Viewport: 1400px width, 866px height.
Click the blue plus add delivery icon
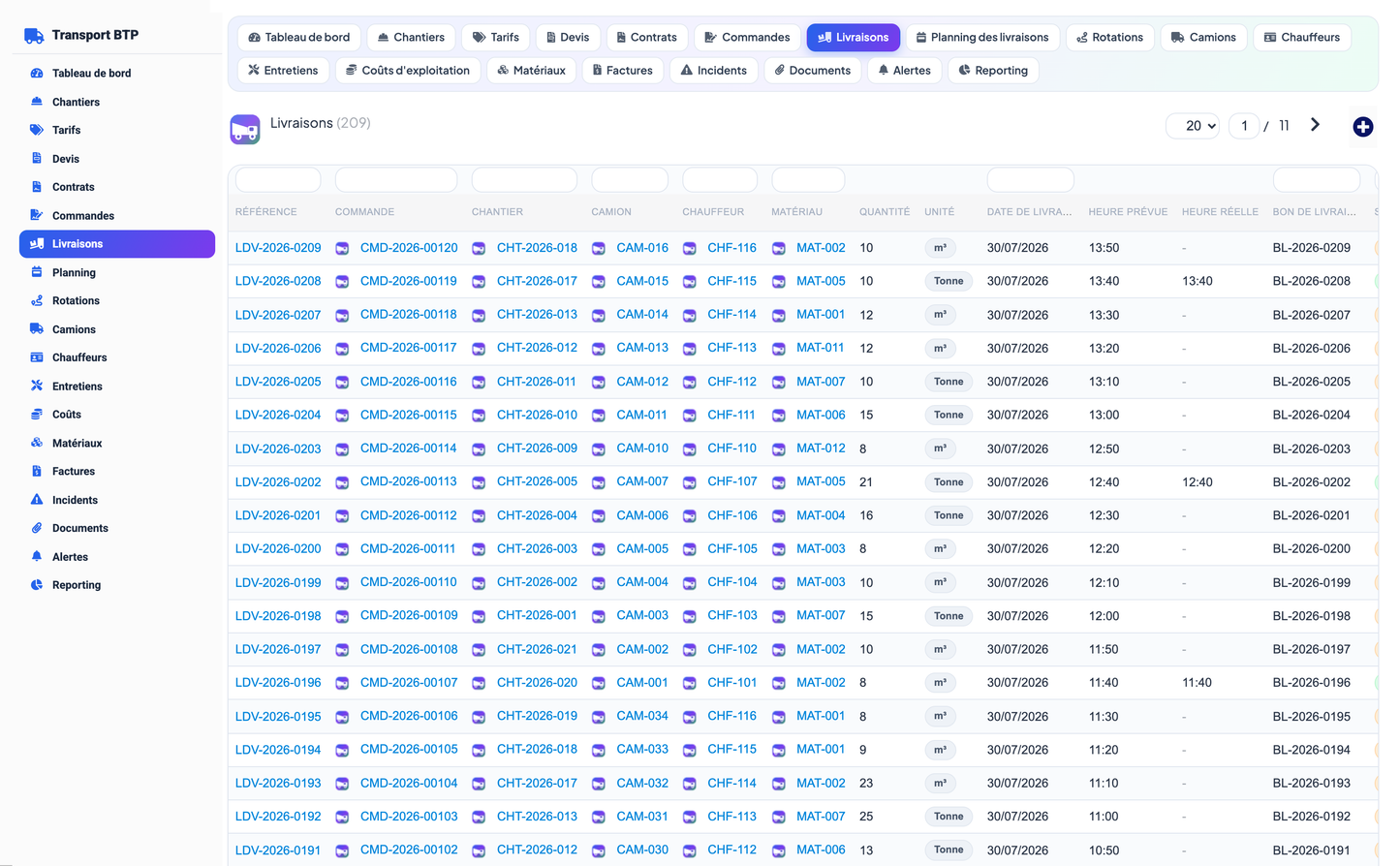click(x=1362, y=127)
